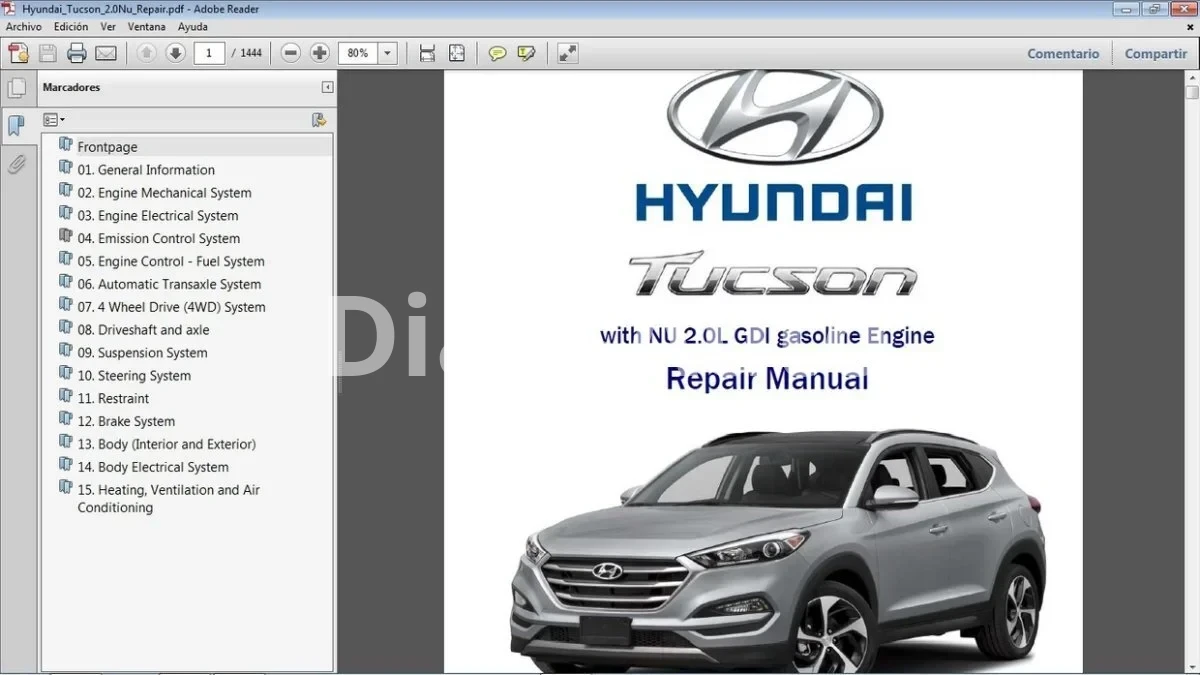This screenshot has width=1200, height=675.
Task: Select 14. Body Electrical System bookmark
Action: click(x=153, y=468)
